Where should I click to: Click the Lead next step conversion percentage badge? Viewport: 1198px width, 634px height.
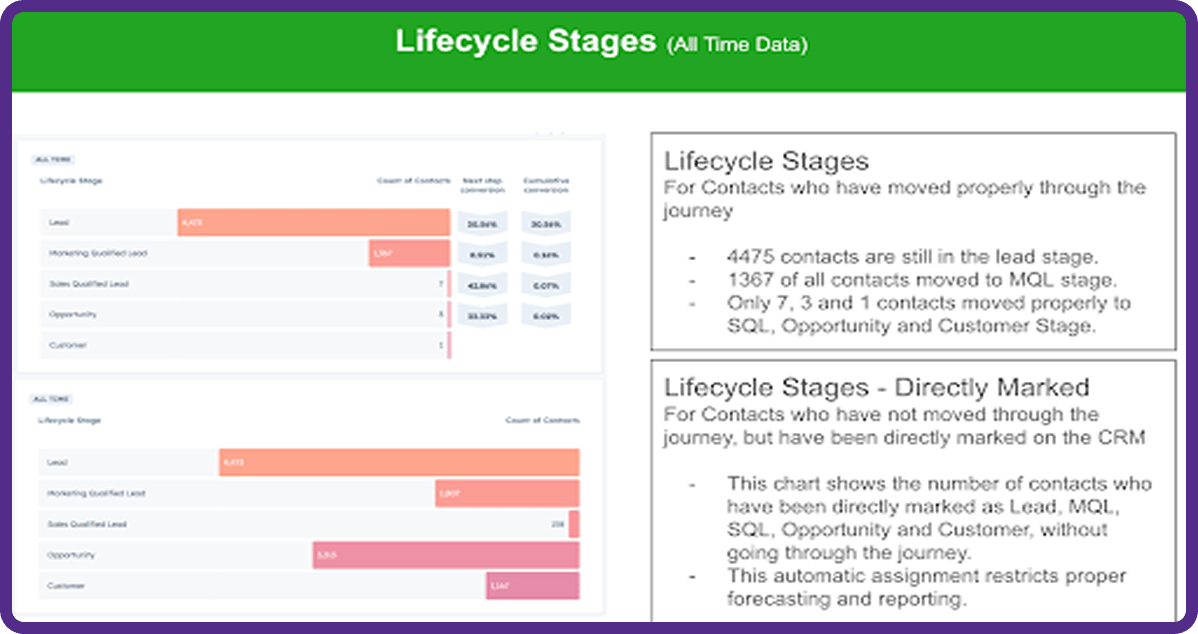tap(482, 223)
